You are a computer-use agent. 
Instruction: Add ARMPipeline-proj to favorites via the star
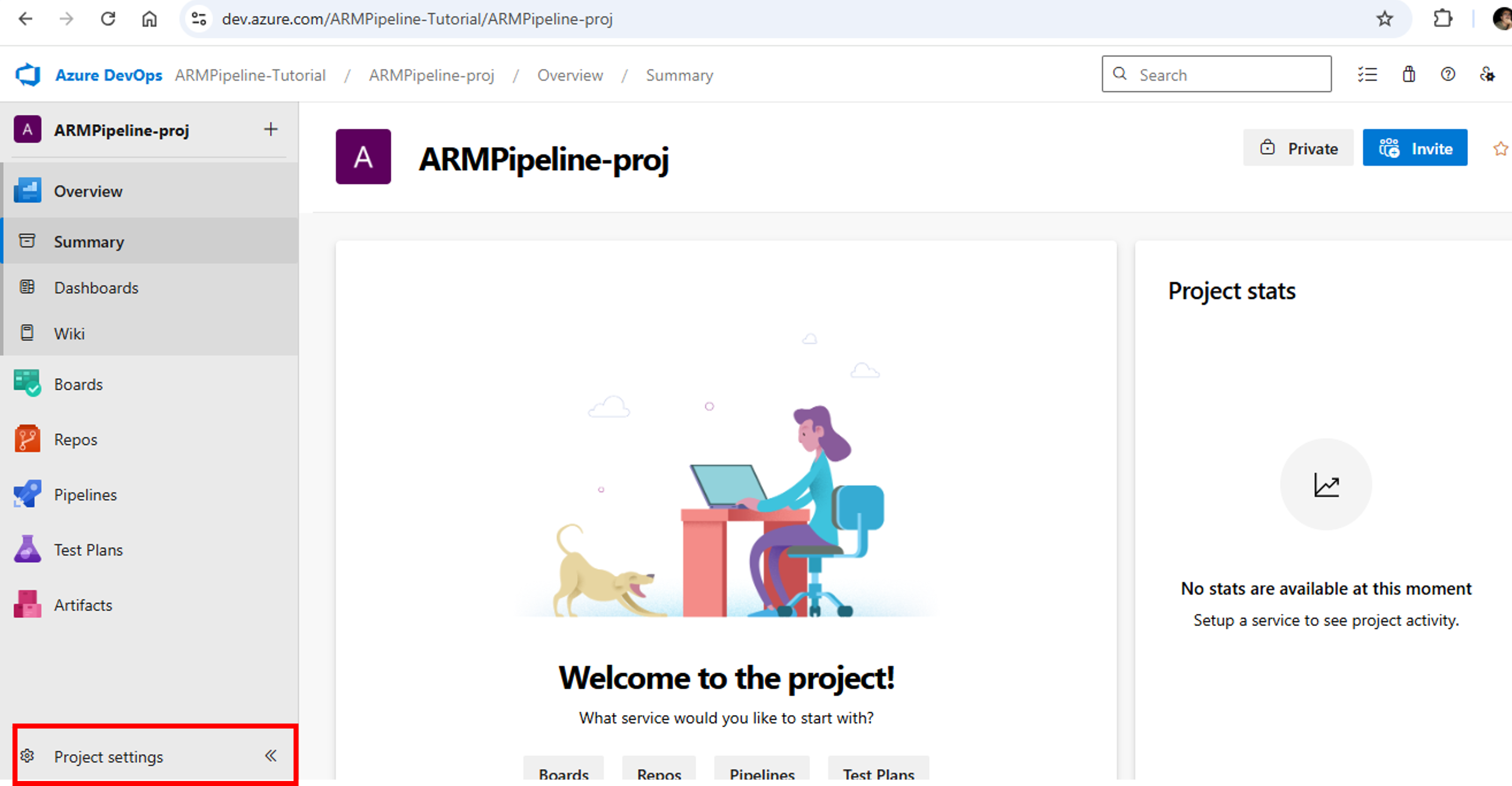(1500, 148)
